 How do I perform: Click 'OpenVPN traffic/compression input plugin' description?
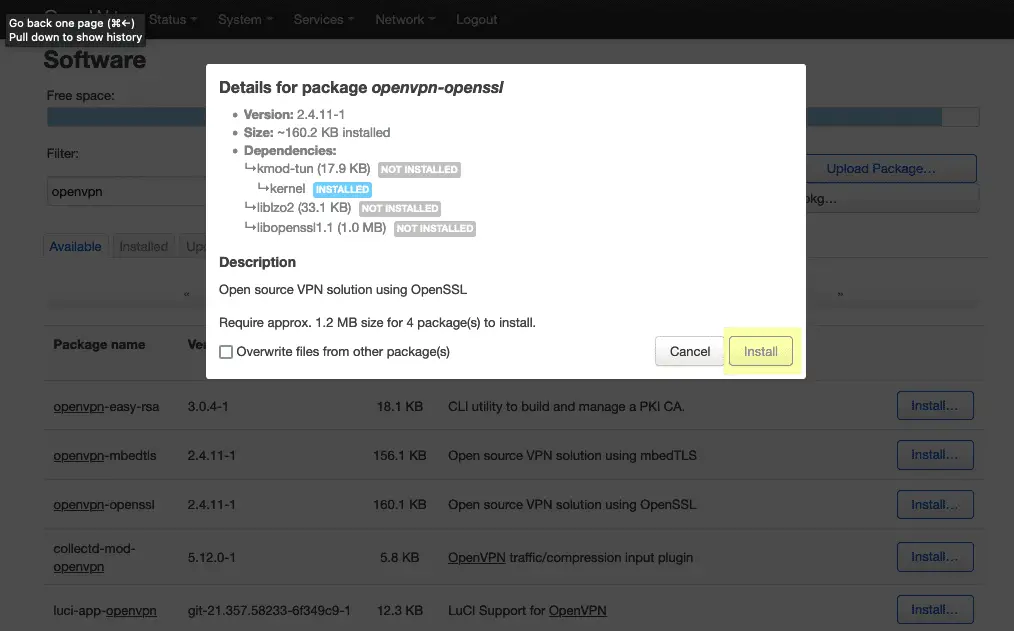[570, 557]
